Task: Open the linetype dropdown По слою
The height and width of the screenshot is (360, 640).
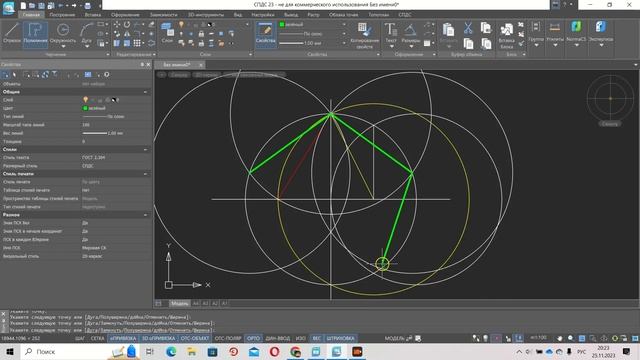Action: click(313, 34)
